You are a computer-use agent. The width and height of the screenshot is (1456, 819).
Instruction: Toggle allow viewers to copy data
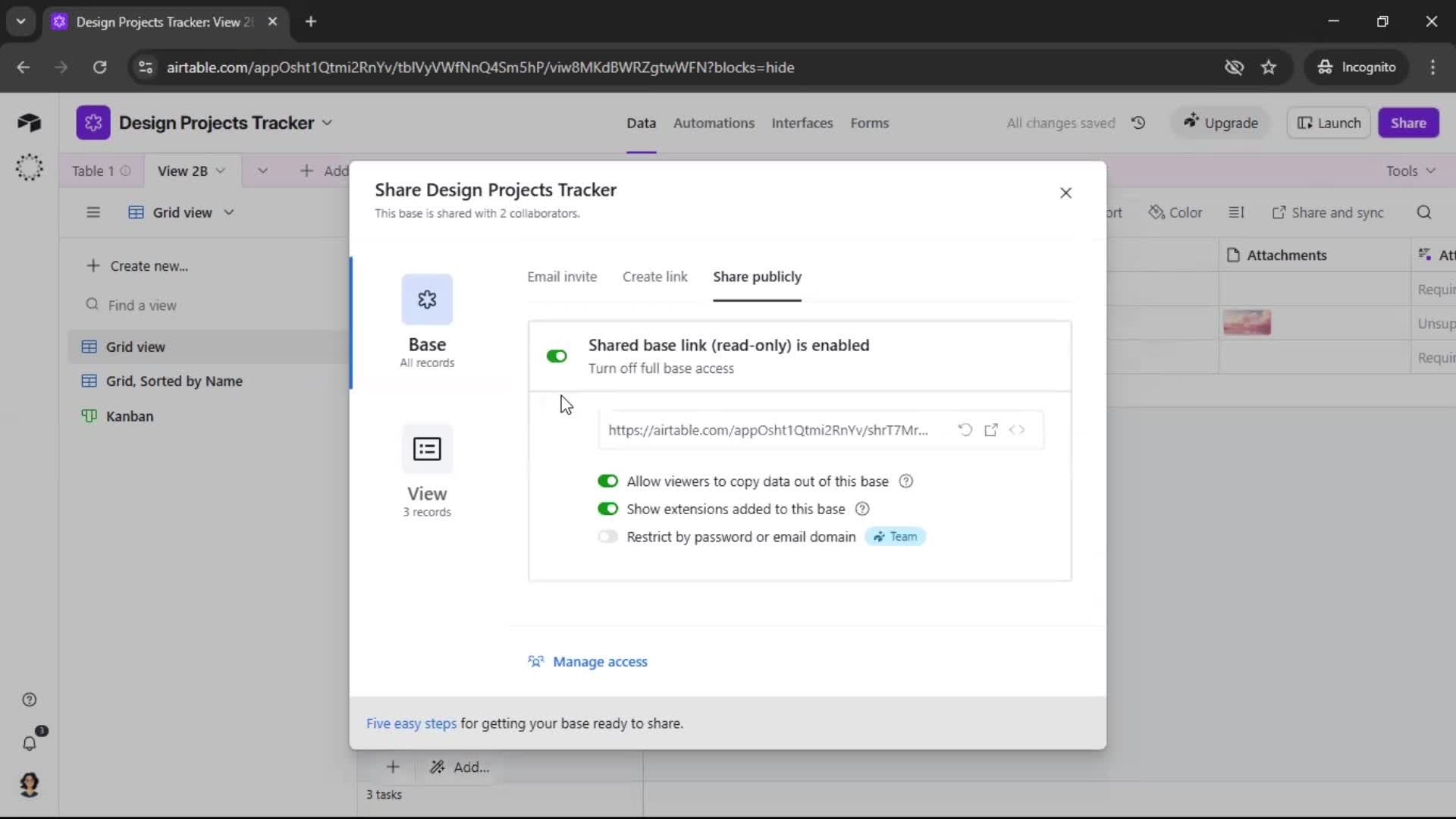pos(607,482)
